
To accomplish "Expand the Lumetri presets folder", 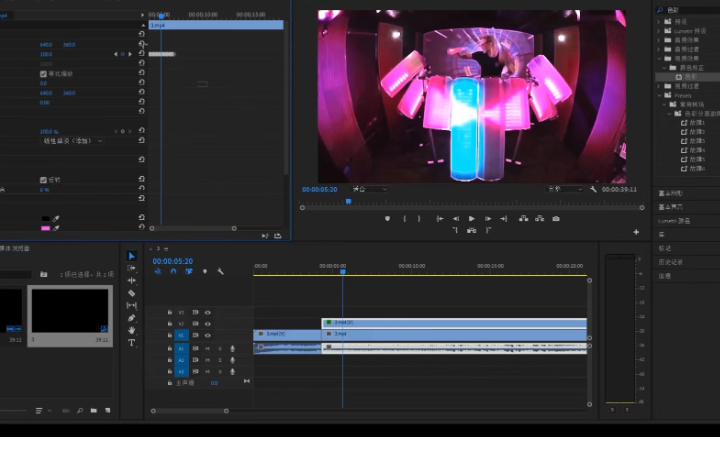I will [x=658, y=31].
